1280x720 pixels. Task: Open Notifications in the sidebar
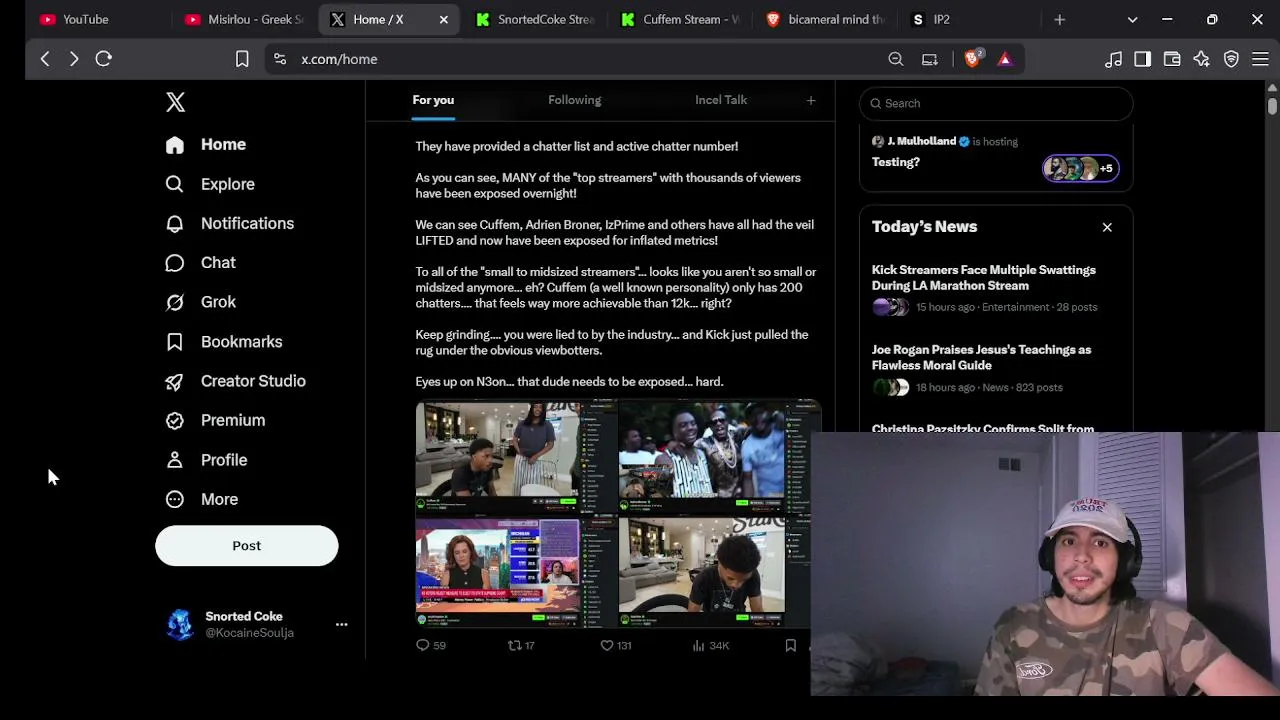(230, 223)
